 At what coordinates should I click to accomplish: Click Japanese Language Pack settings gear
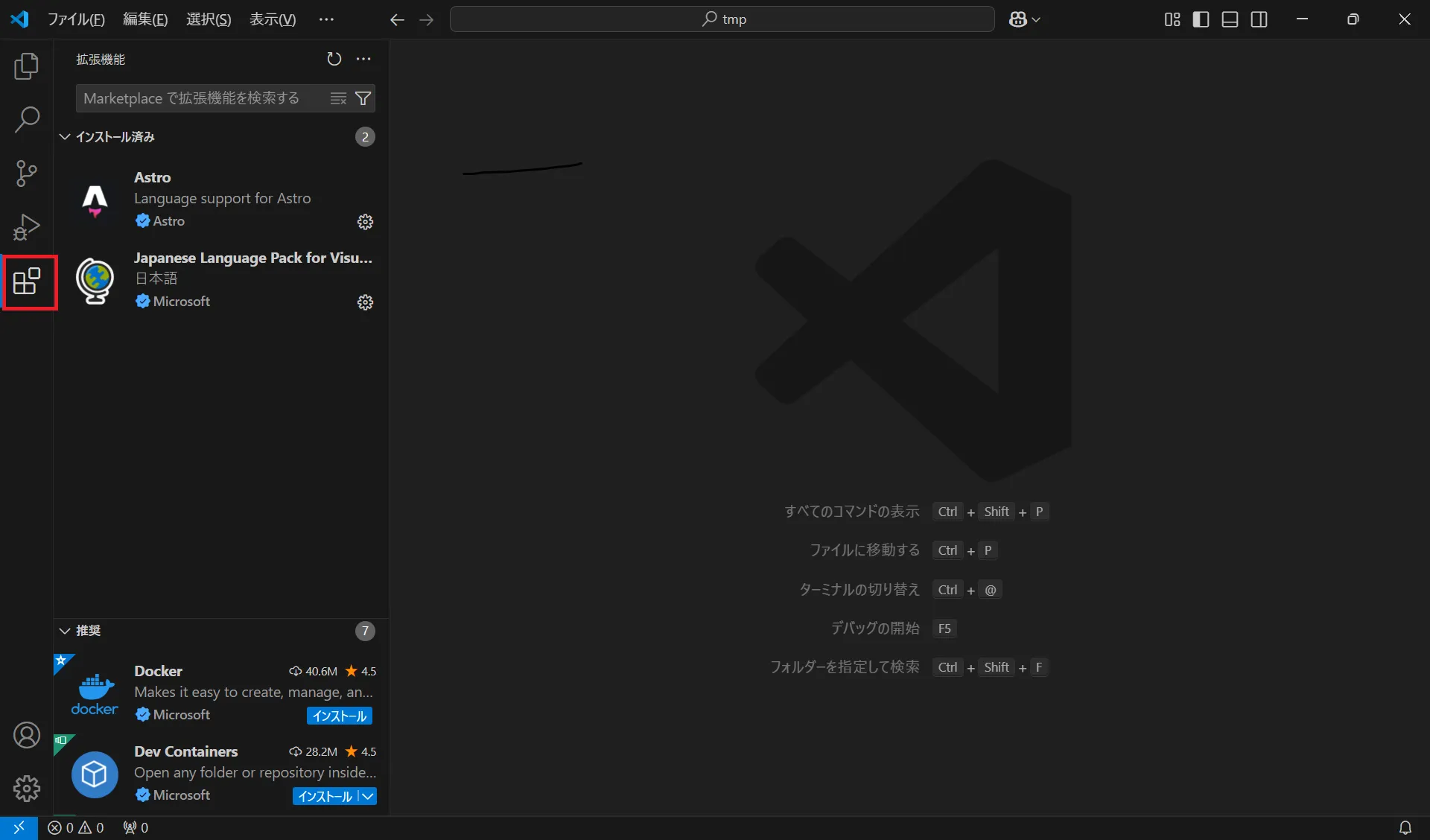coord(365,302)
